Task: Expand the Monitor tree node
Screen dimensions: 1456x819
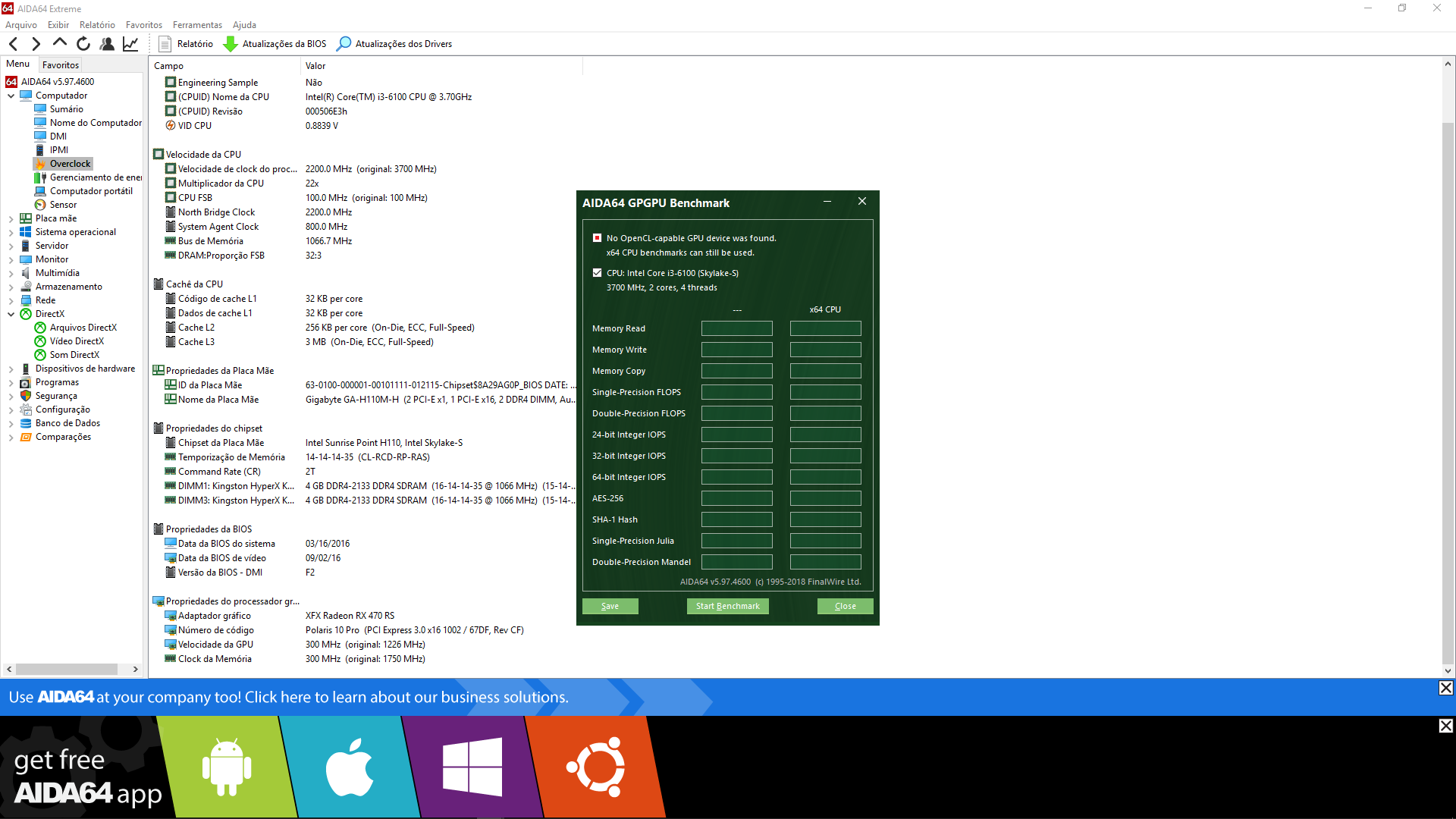Action: [x=11, y=259]
